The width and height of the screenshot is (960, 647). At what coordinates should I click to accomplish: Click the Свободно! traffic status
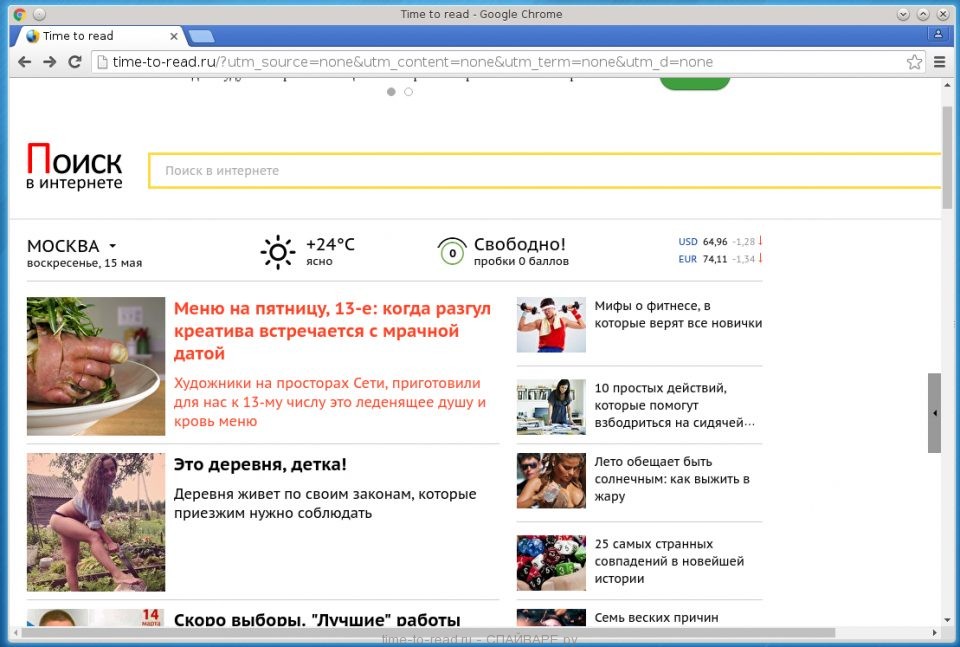[x=520, y=244]
